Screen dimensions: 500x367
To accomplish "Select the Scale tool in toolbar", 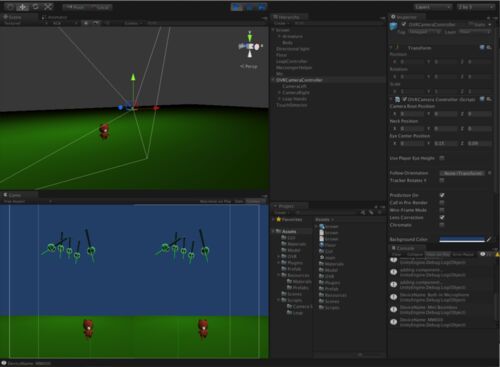I will [x=48, y=7].
